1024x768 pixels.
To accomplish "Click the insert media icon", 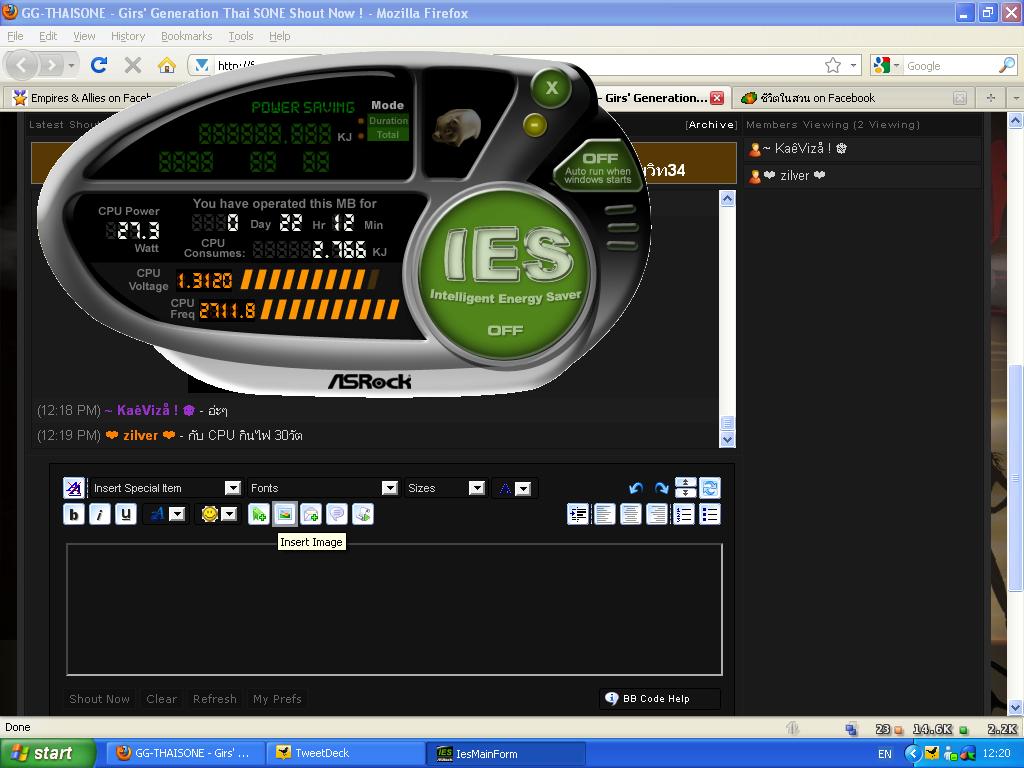I will pos(363,515).
